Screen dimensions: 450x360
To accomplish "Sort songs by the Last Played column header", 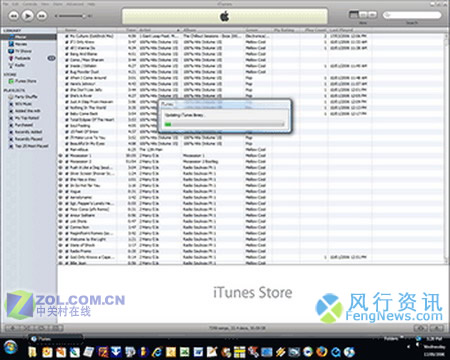I will [350, 30].
